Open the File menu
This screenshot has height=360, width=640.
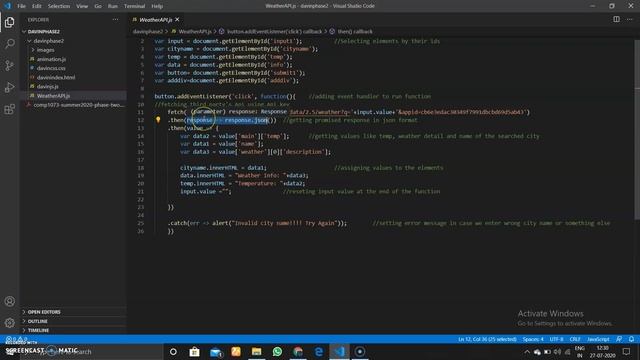pos(21,6)
